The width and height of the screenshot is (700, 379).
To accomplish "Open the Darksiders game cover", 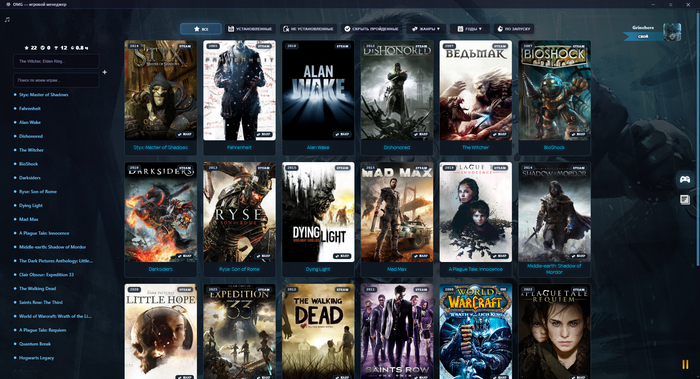I will click(x=161, y=212).
